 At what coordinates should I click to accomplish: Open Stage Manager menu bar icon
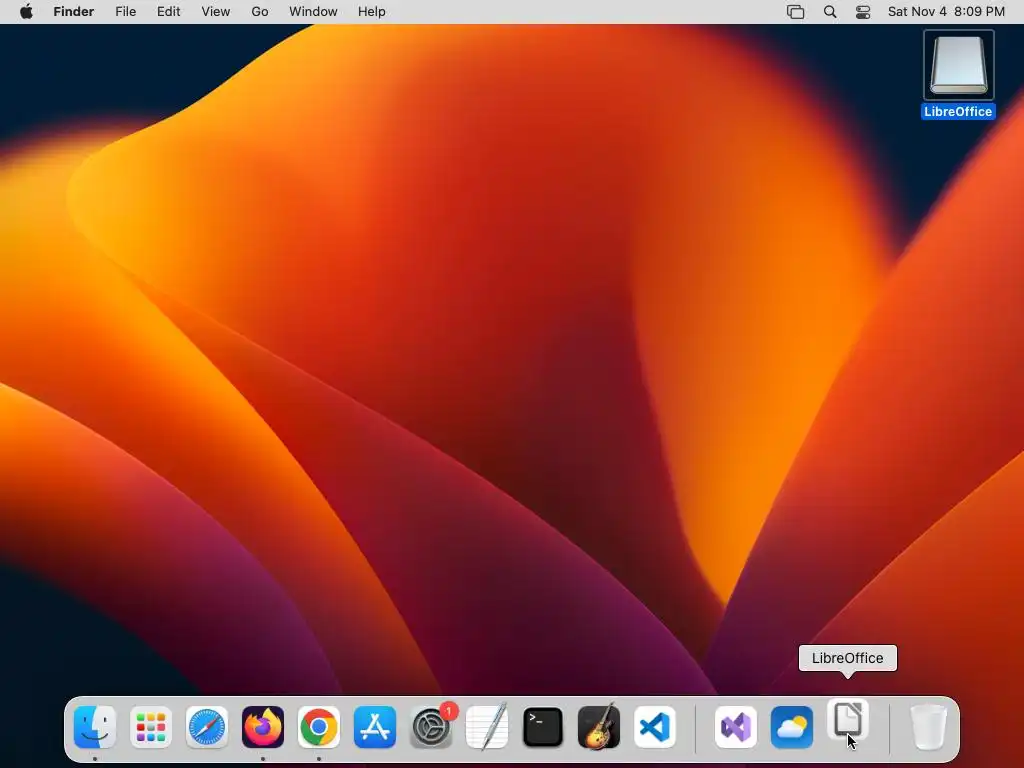point(795,12)
